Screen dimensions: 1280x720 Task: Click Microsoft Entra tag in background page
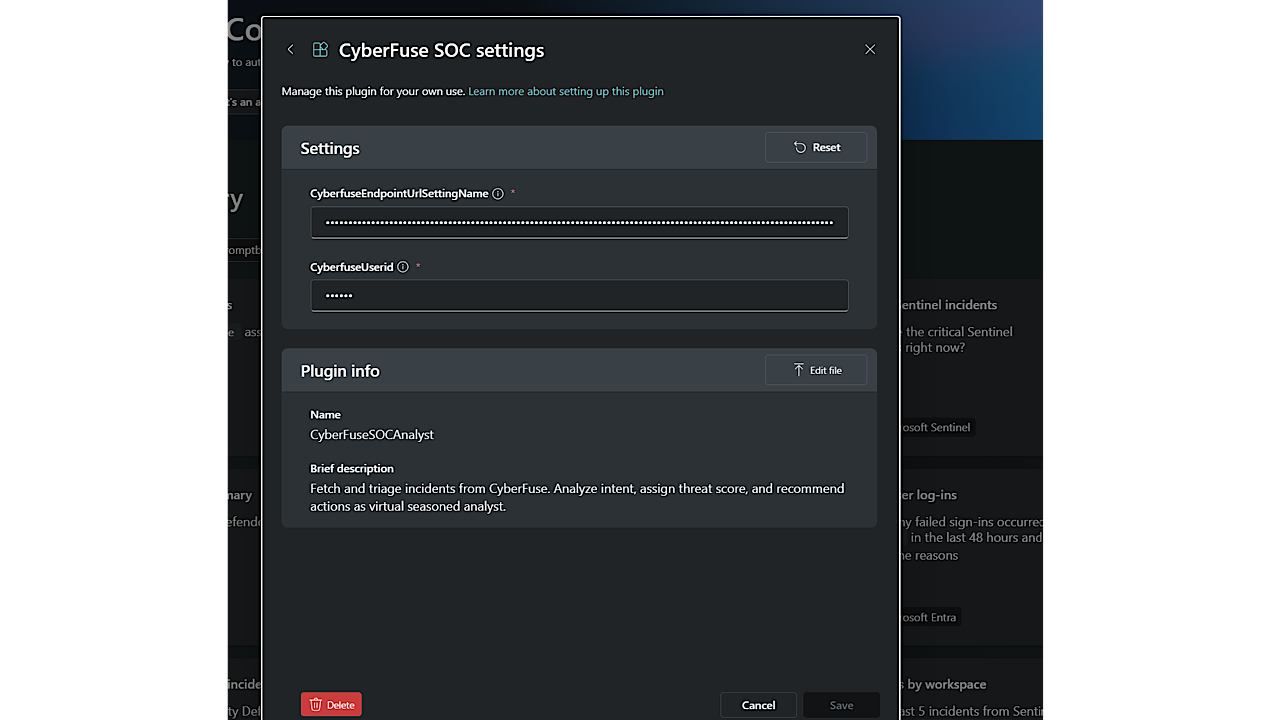tap(930, 617)
